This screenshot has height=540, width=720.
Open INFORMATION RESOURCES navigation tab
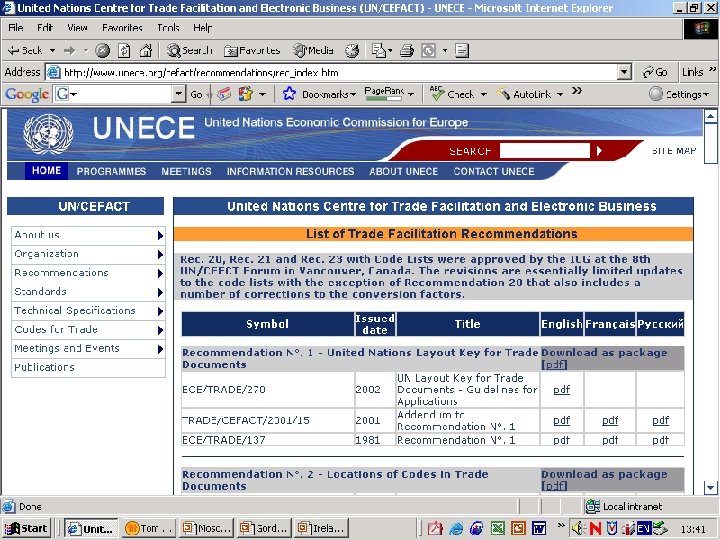(x=290, y=171)
